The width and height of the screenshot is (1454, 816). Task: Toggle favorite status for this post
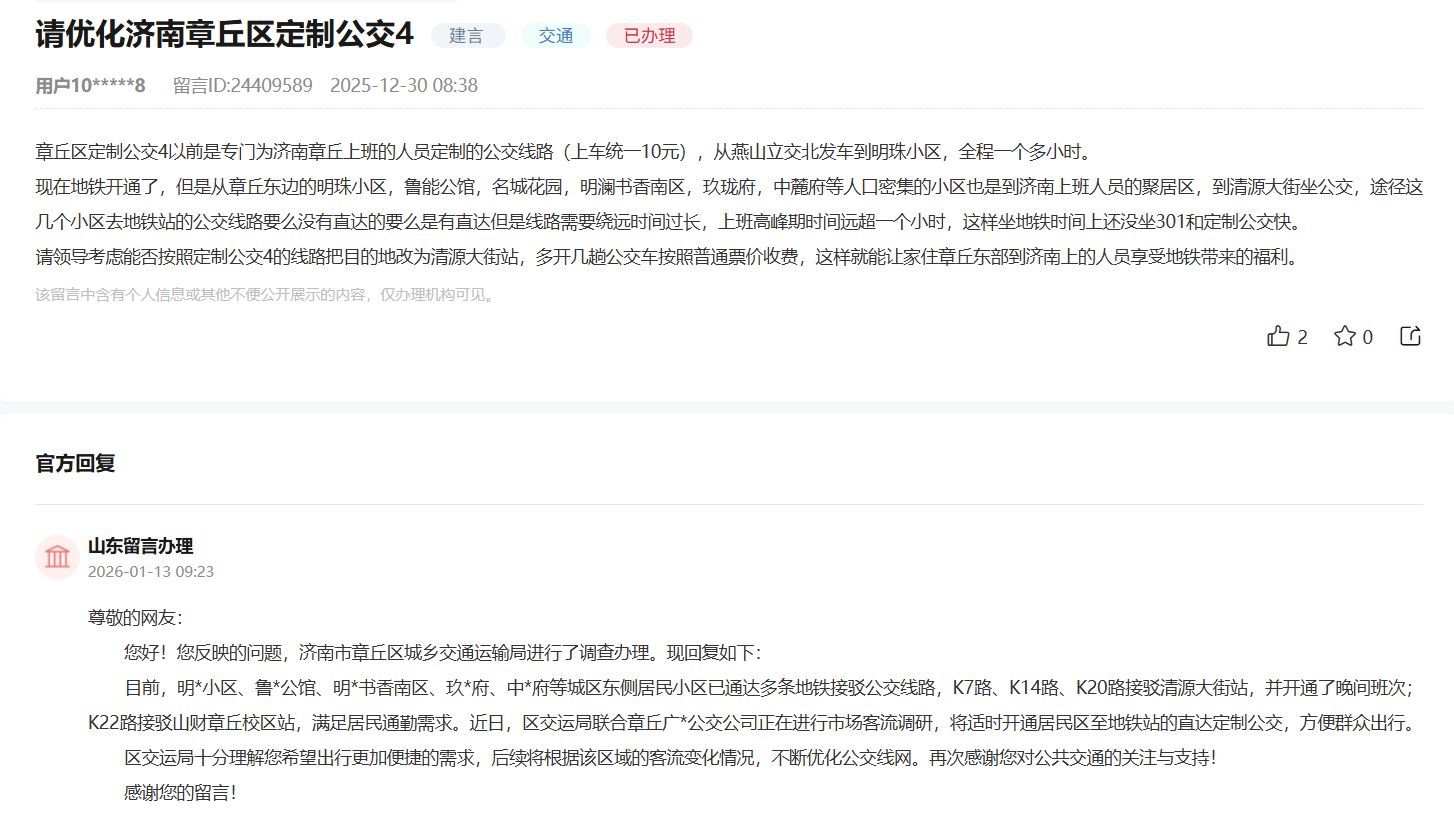pos(1344,336)
